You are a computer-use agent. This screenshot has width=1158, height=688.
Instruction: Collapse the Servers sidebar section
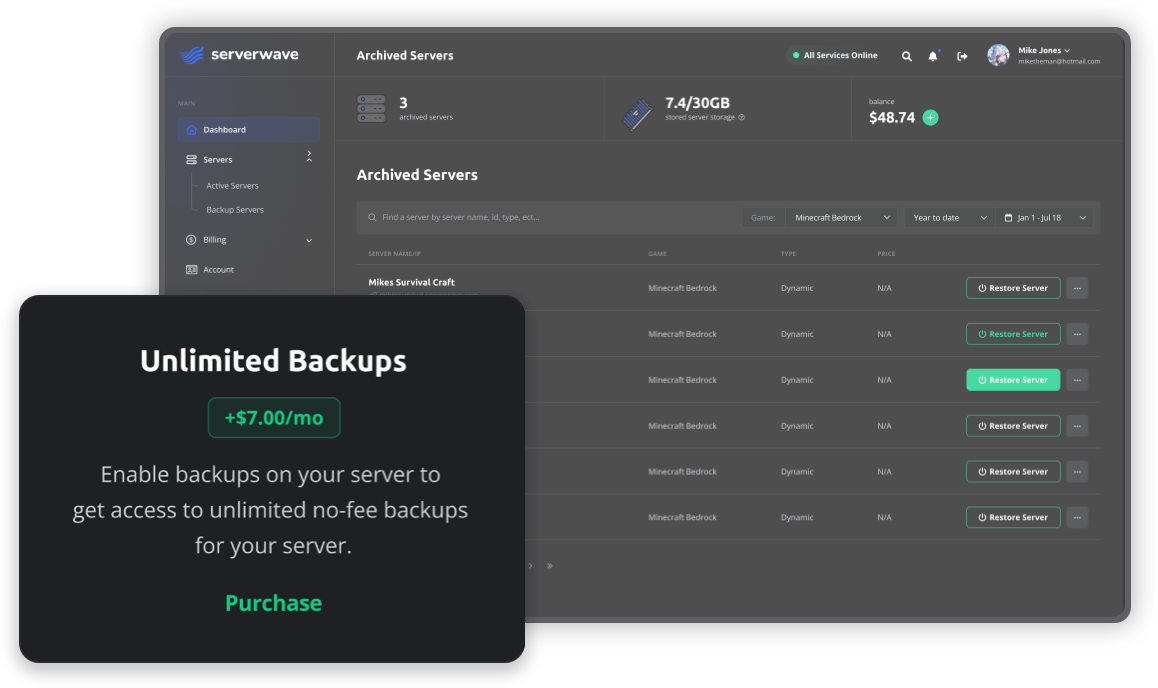[x=309, y=157]
